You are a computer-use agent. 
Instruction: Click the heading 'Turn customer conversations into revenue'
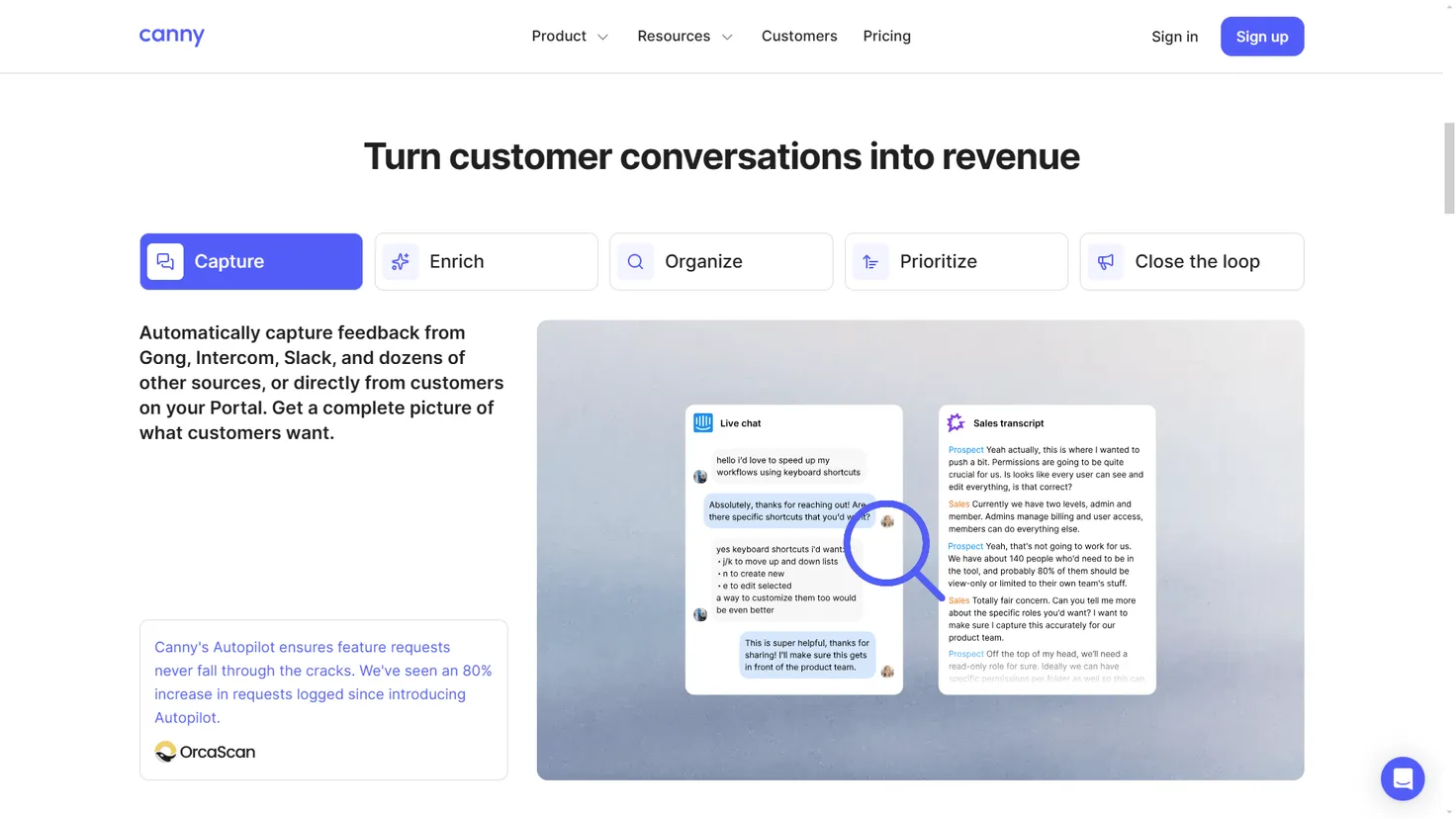click(x=722, y=156)
